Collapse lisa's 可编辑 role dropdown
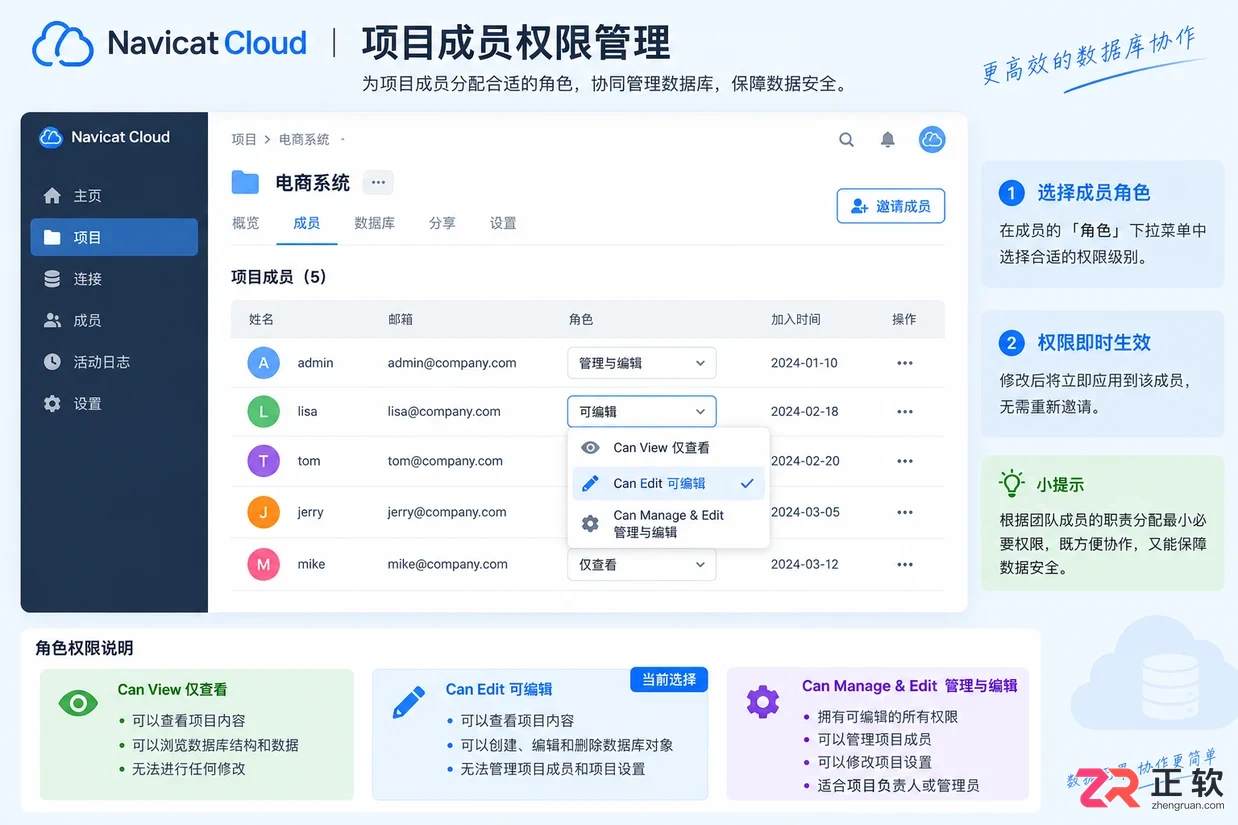This screenshot has width=1238, height=825. 641,411
